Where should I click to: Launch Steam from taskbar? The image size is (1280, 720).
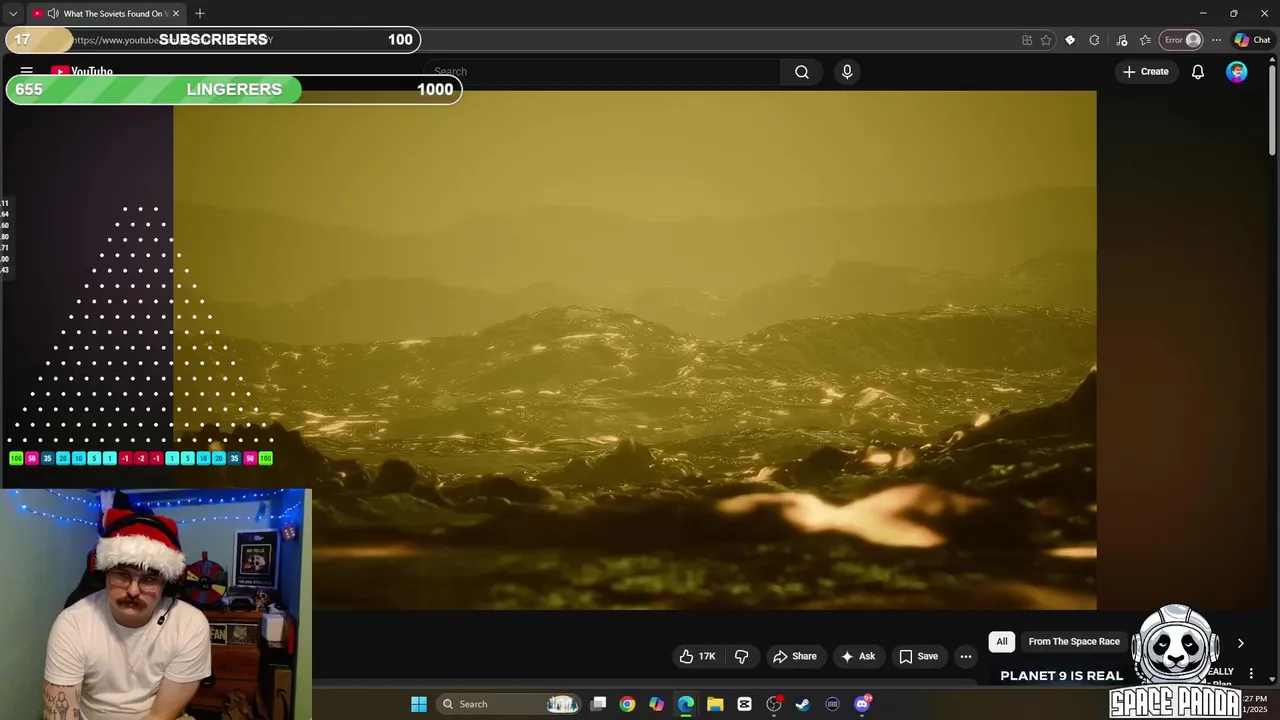click(803, 704)
